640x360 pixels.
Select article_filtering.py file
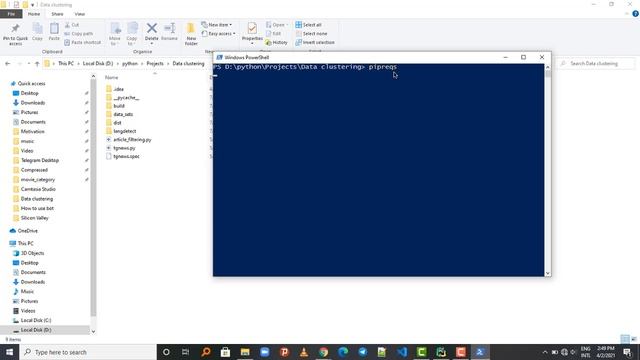[132, 140]
